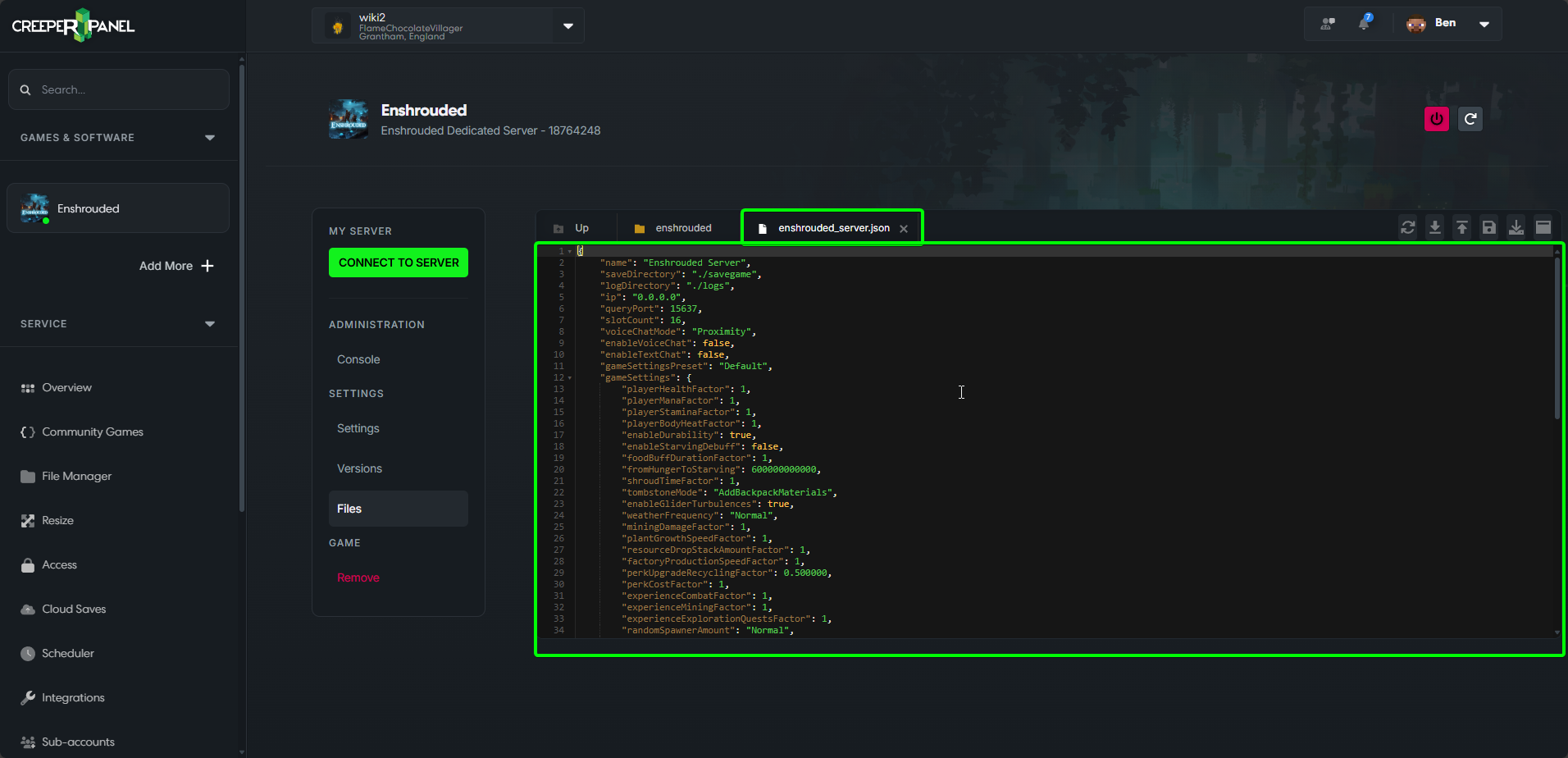
Task: Open the Versions page
Action: tap(359, 468)
